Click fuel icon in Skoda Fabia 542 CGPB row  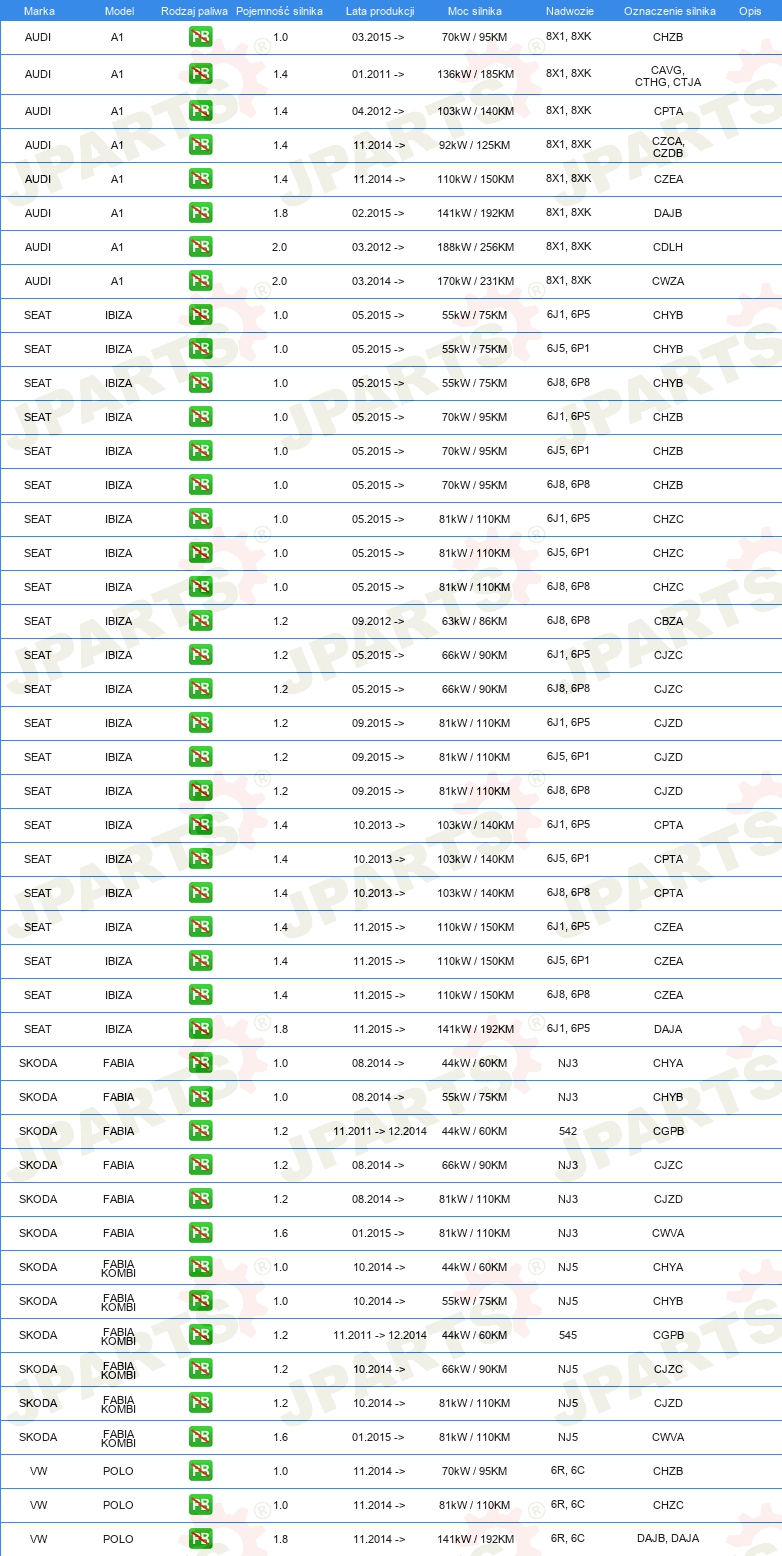point(200,1131)
